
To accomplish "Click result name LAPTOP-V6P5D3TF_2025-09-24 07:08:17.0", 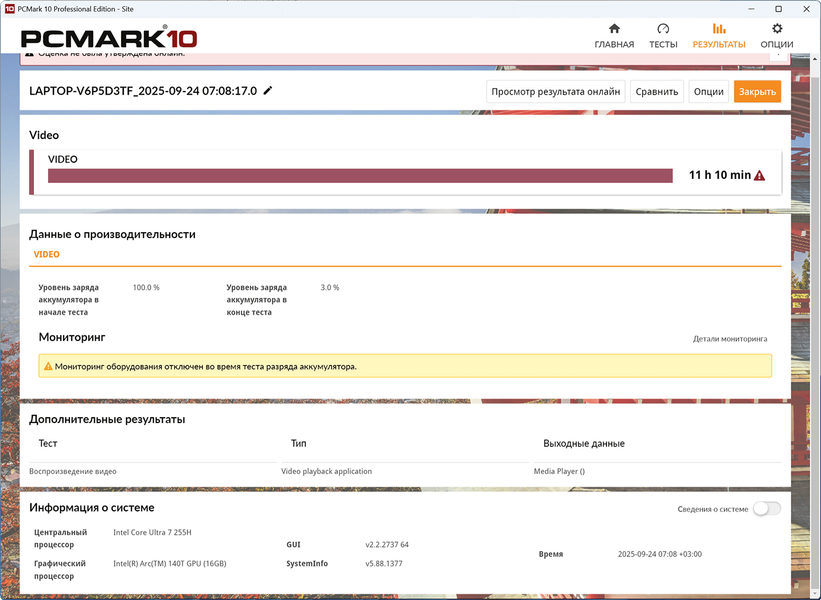I will pos(143,91).
